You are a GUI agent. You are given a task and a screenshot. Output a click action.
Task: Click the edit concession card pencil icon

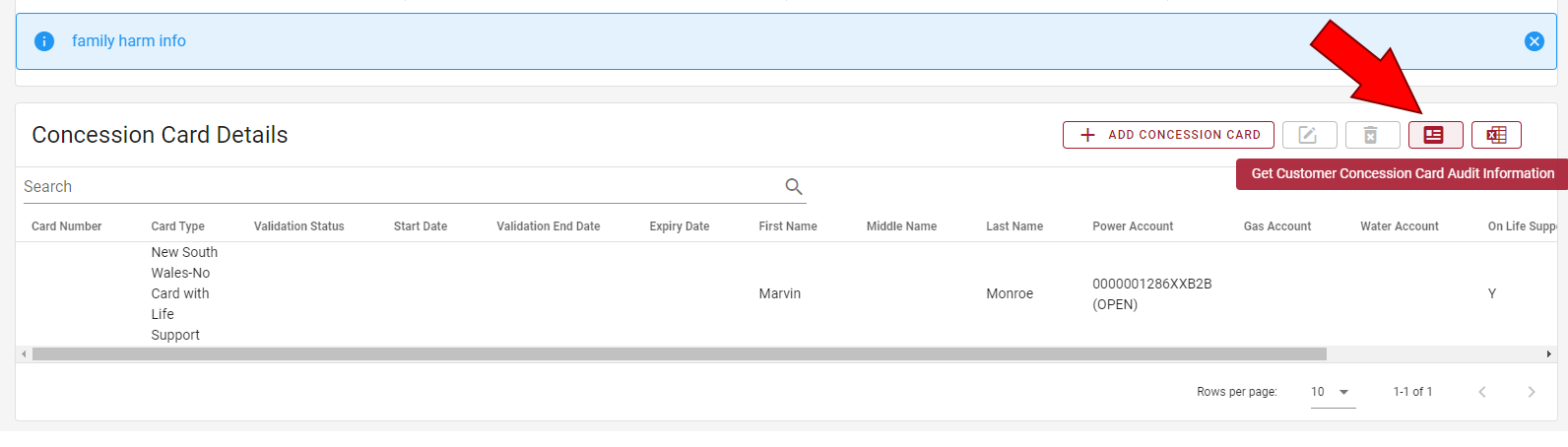(x=1309, y=135)
